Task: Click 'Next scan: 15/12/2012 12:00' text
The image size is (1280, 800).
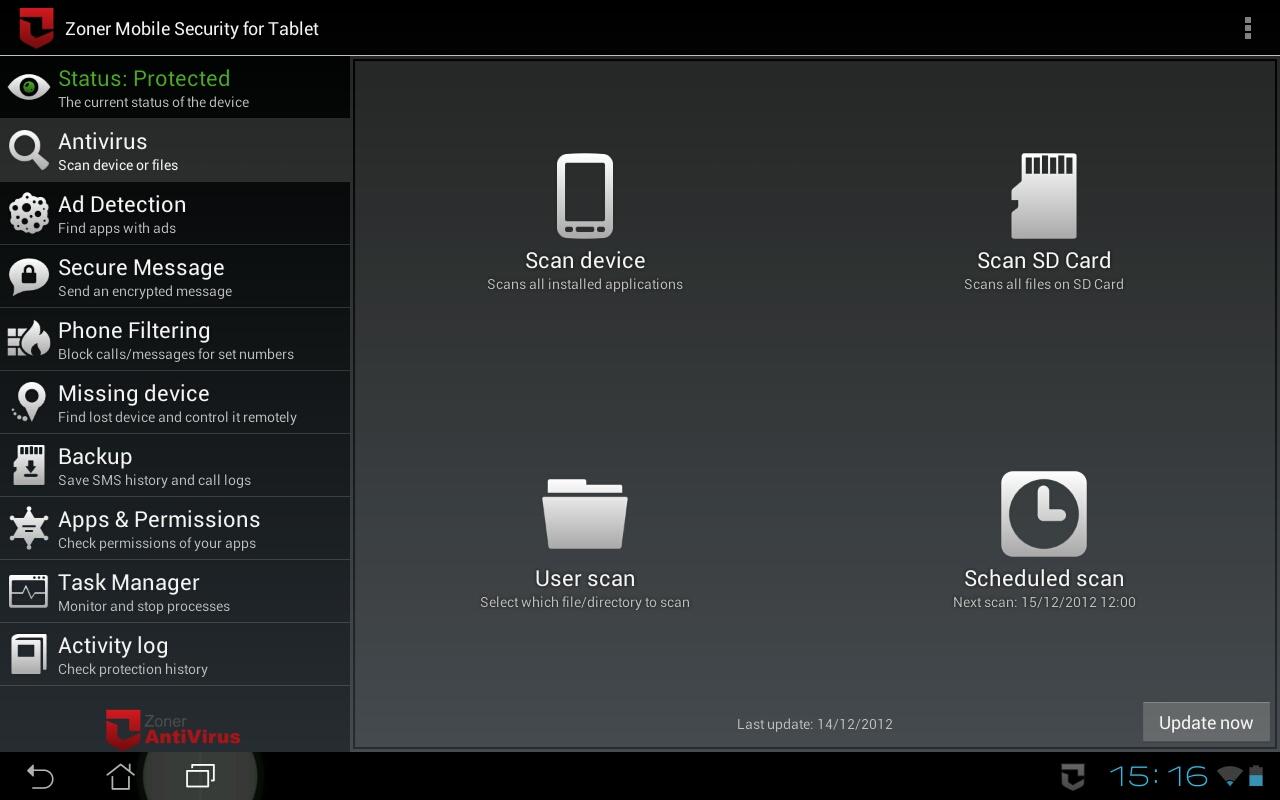Action: (1044, 602)
